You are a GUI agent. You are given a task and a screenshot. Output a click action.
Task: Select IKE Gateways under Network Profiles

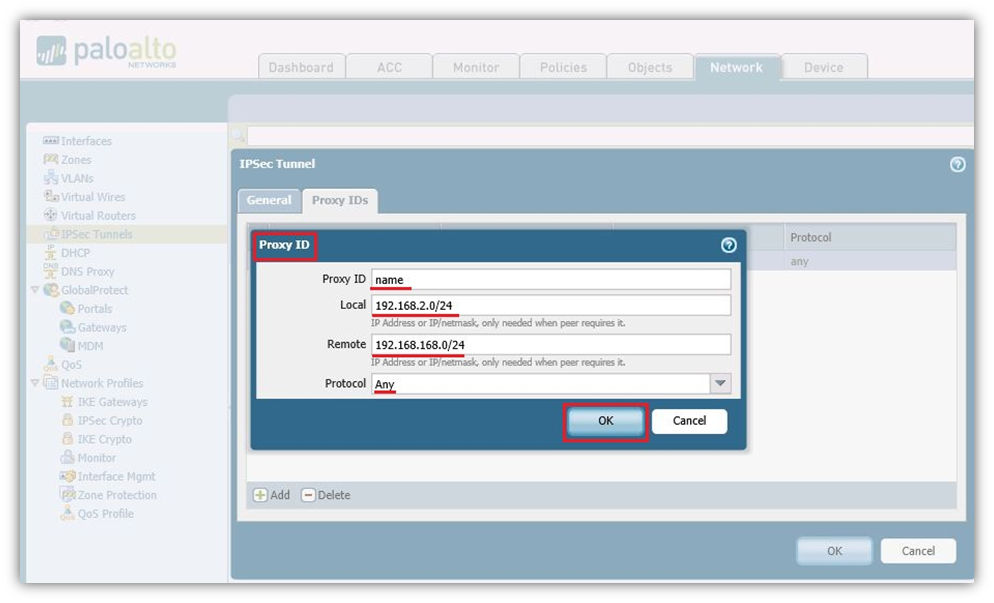click(x=112, y=402)
